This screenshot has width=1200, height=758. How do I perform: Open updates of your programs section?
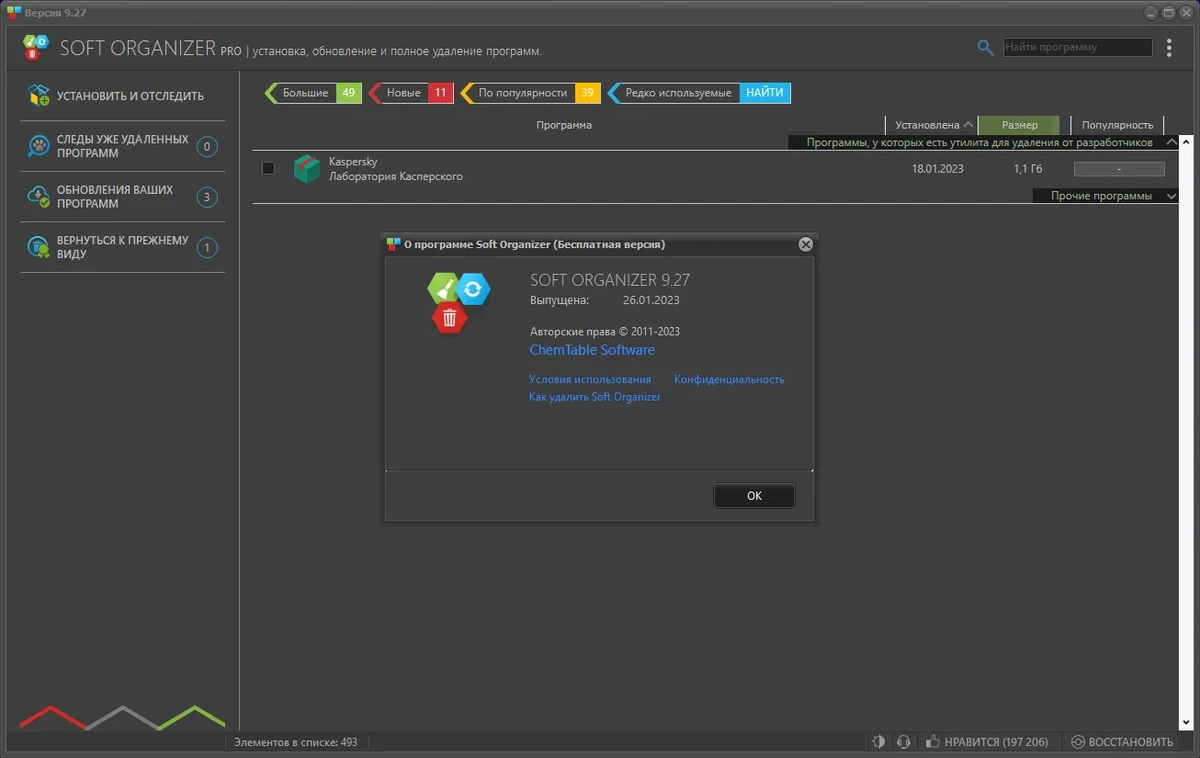coord(122,197)
